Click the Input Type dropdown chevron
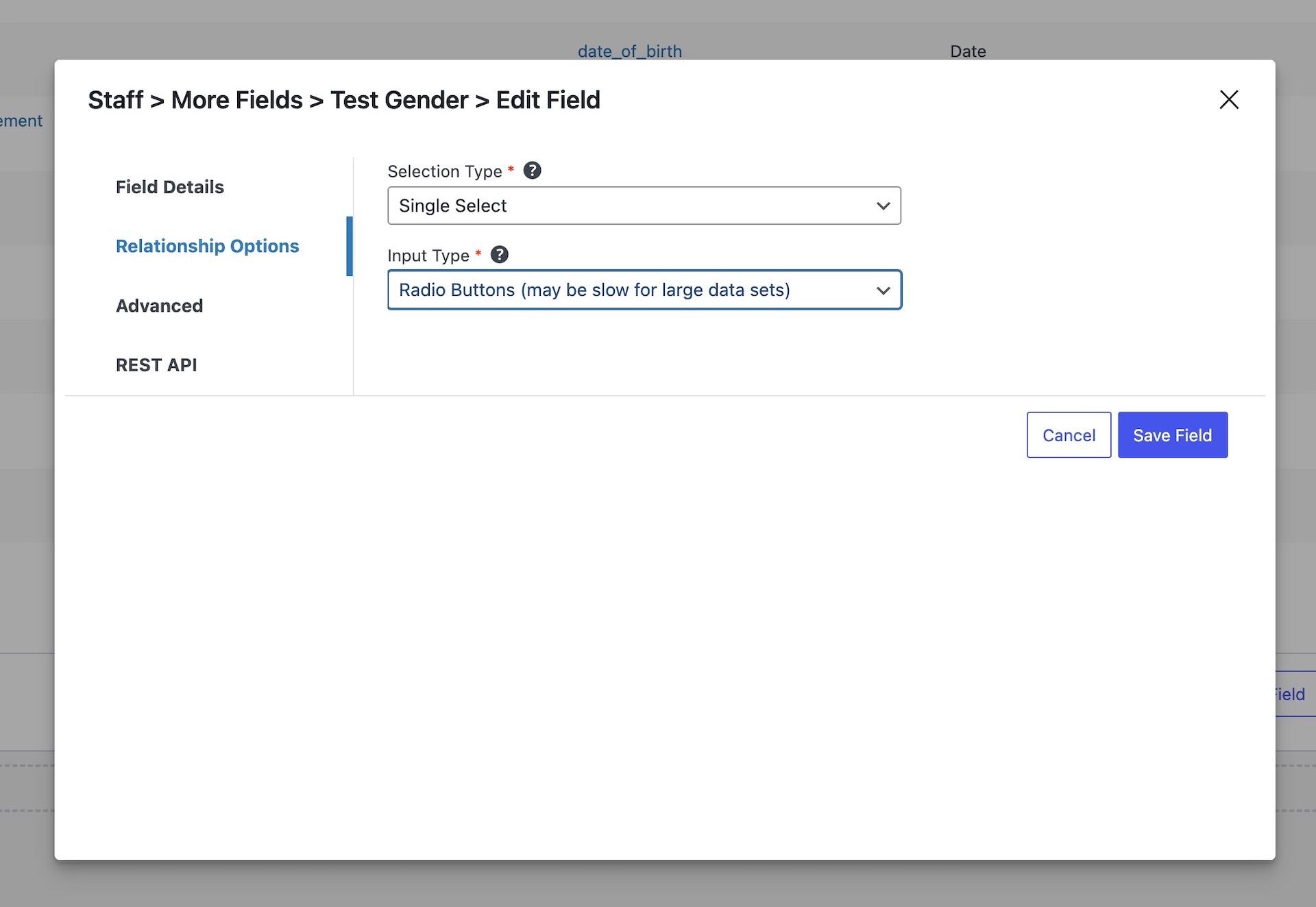This screenshot has height=907, width=1316. click(x=883, y=290)
